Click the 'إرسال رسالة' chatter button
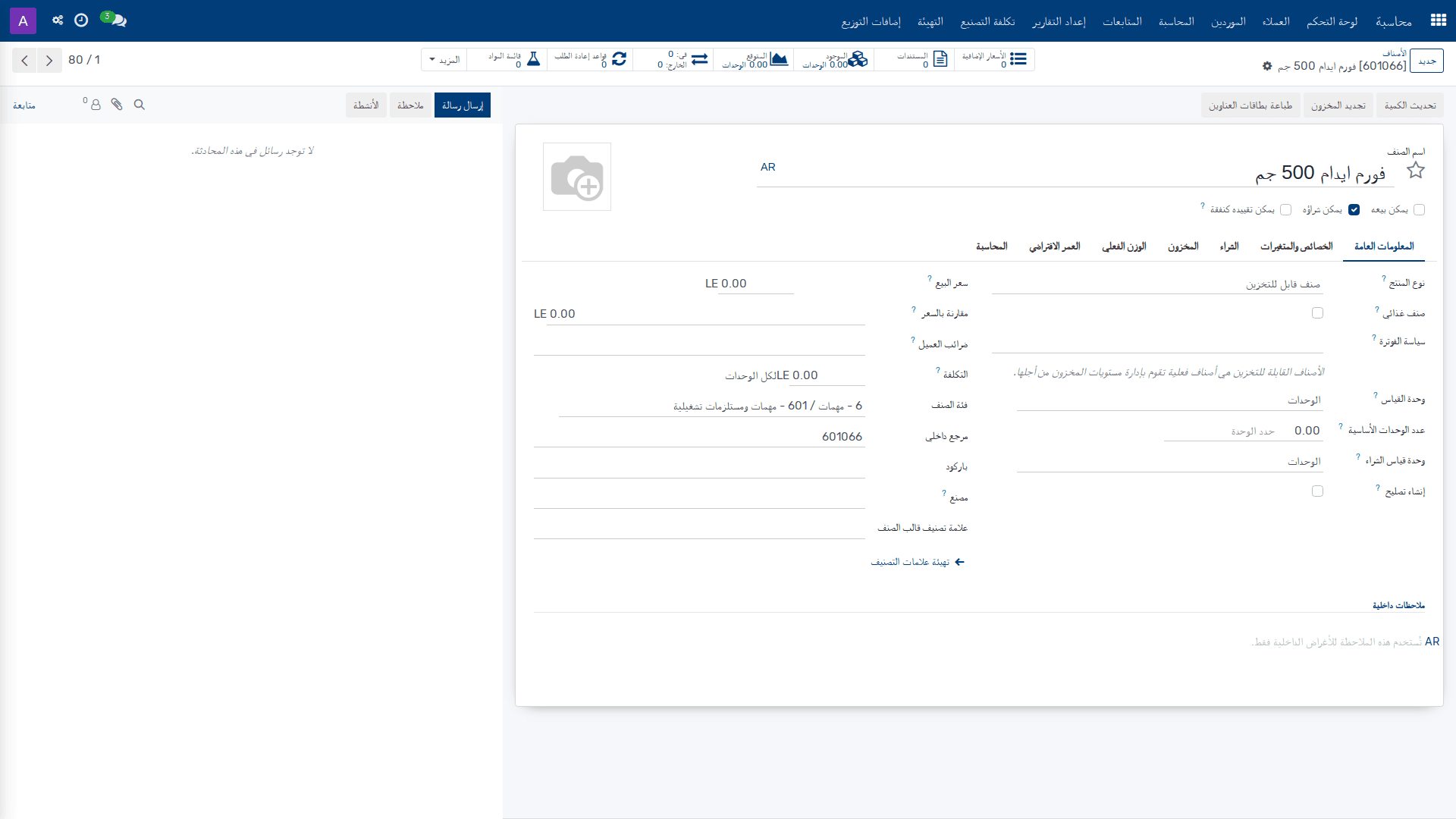This screenshot has width=1456, height=819. 463,105
